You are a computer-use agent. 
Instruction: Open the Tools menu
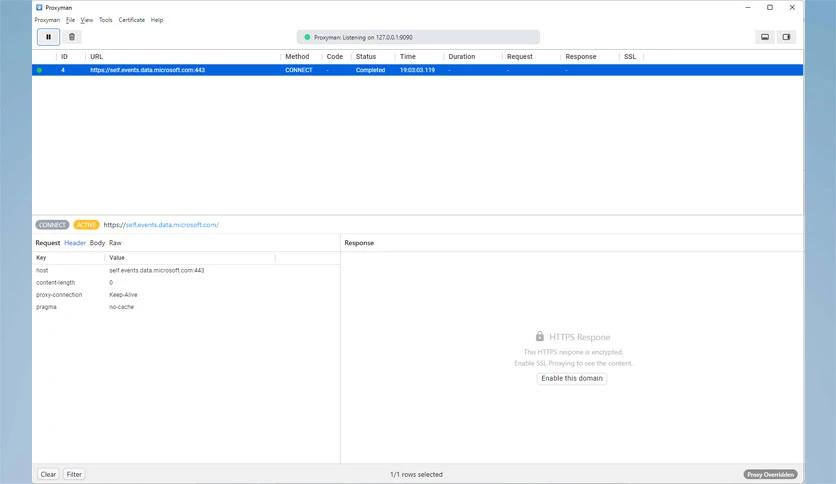[106, 20]
